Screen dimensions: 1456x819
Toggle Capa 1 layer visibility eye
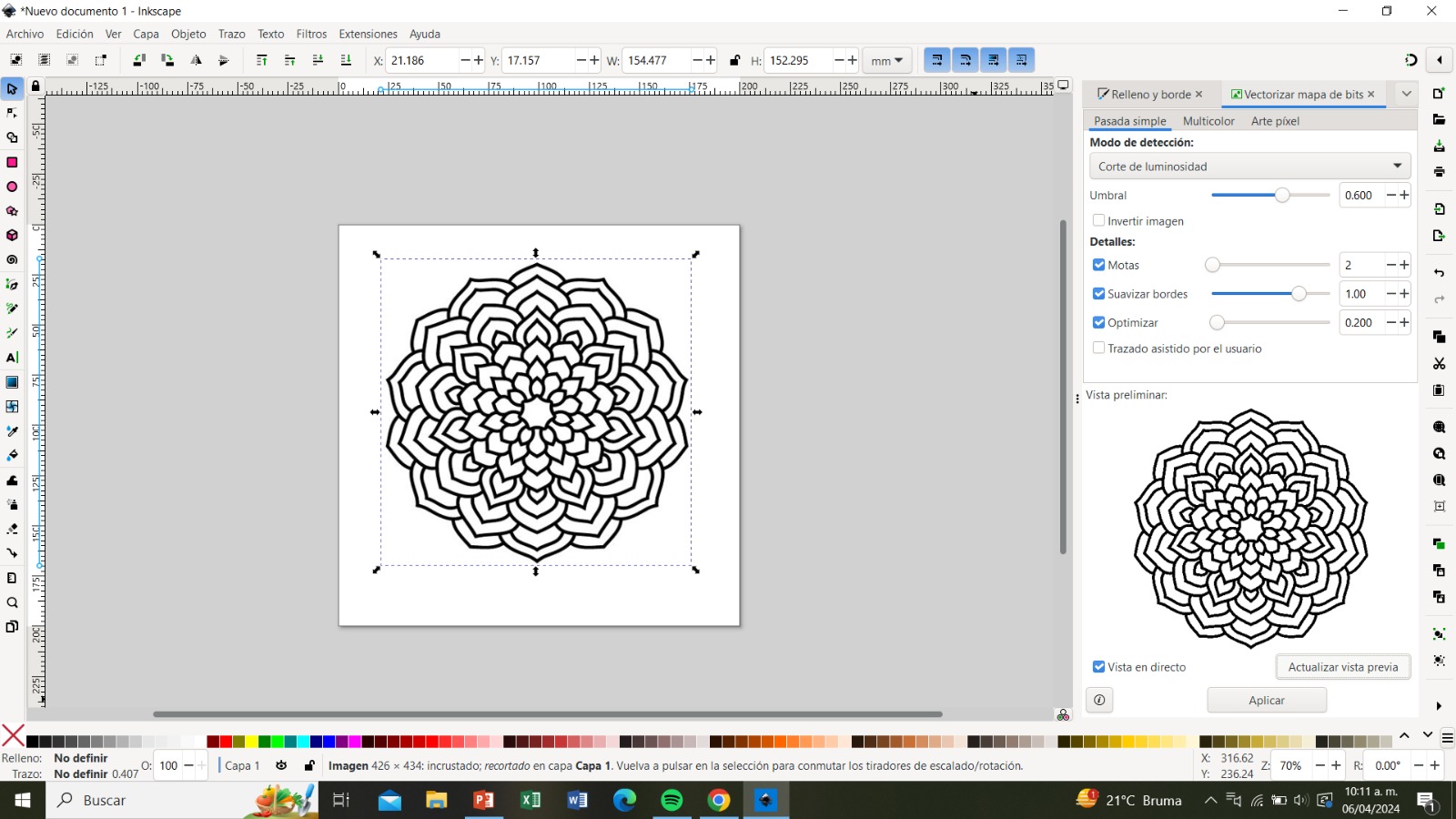281,765
